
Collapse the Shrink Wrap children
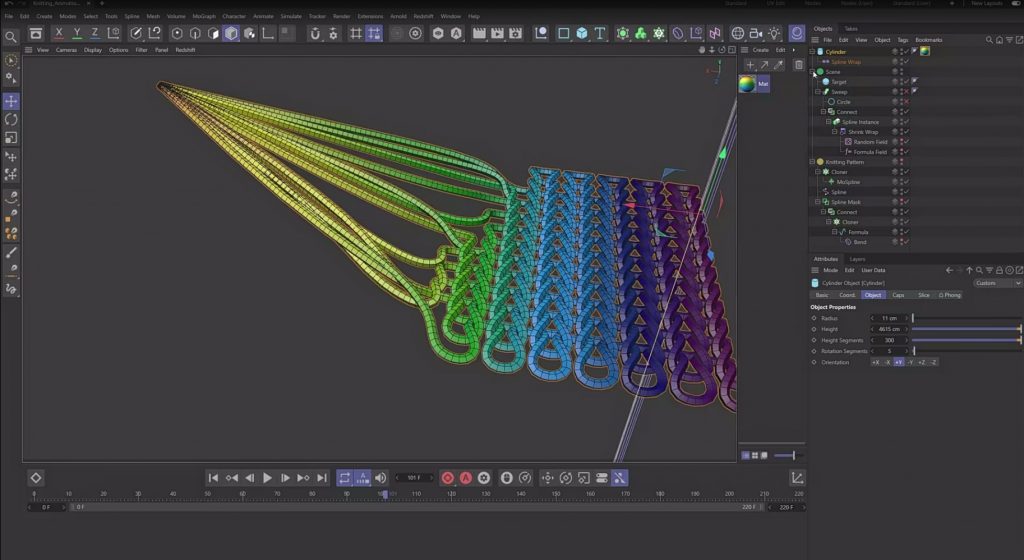pos(835,132)
